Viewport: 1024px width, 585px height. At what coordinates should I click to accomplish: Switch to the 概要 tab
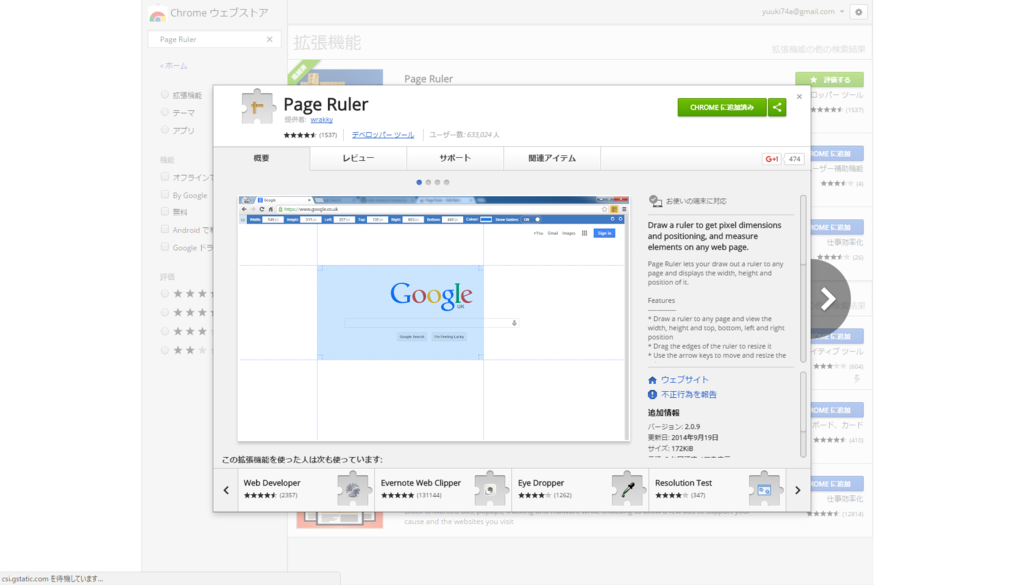coord(261,159)
